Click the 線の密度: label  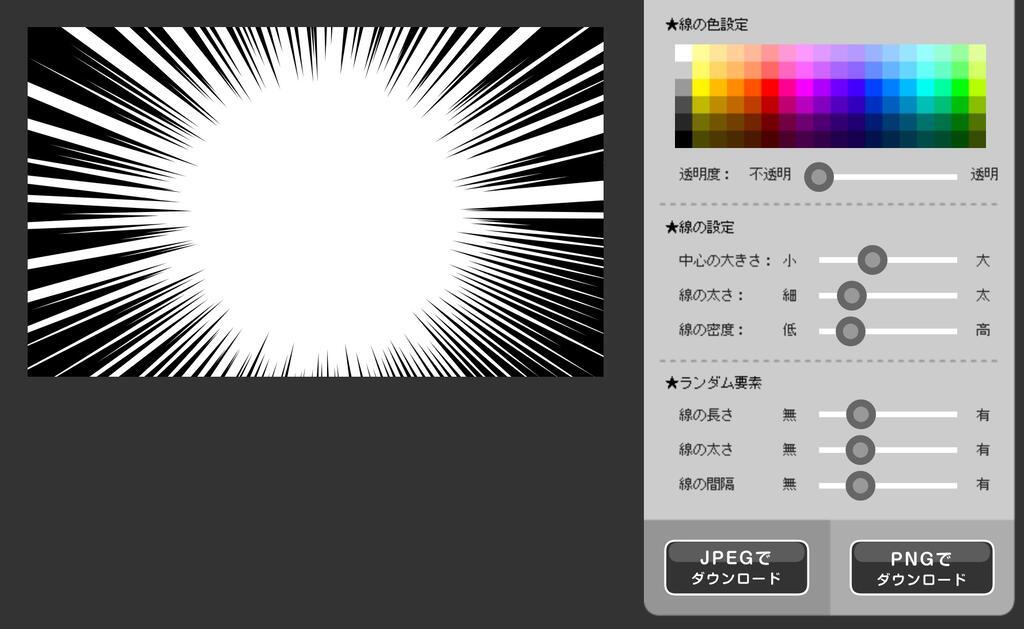coord(711,330)
